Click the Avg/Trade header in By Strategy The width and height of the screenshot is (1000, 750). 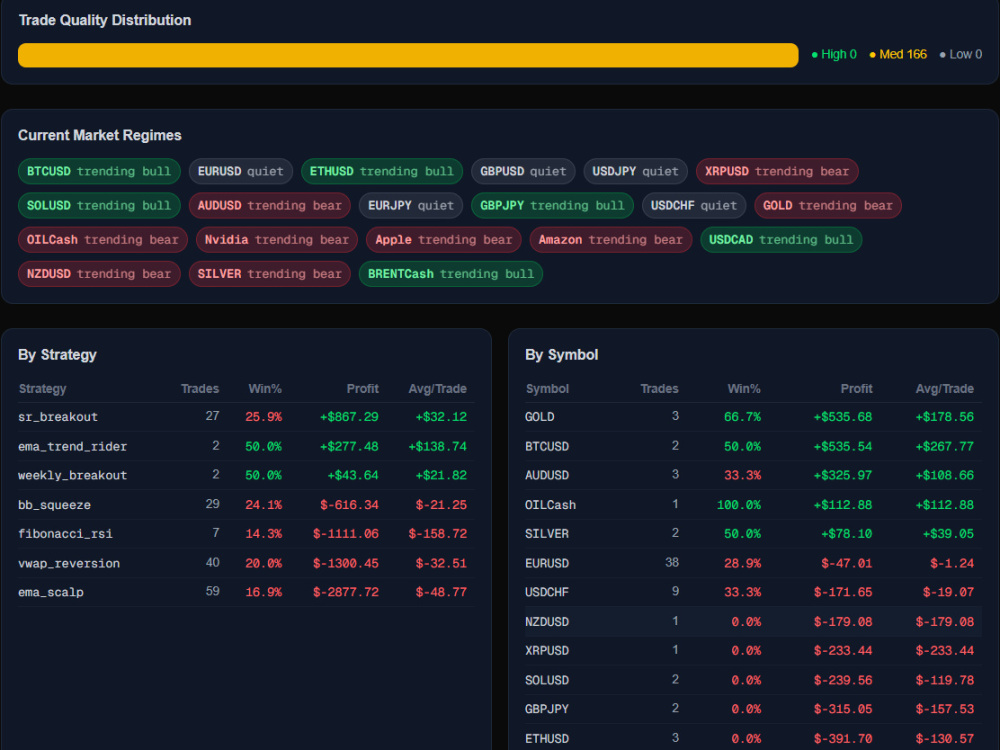(x=438, y=388)
